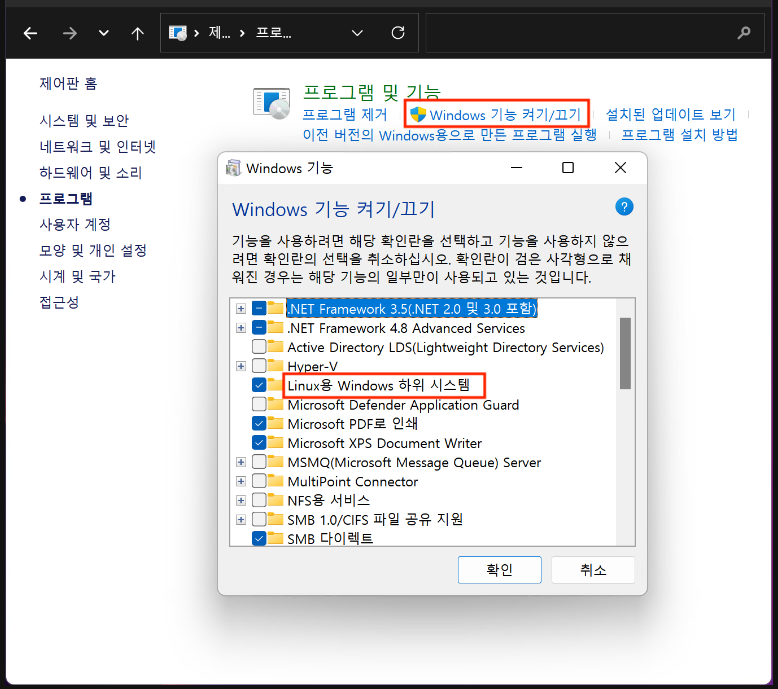Open 프로그램 및 기능 heading link

point(372,92)
